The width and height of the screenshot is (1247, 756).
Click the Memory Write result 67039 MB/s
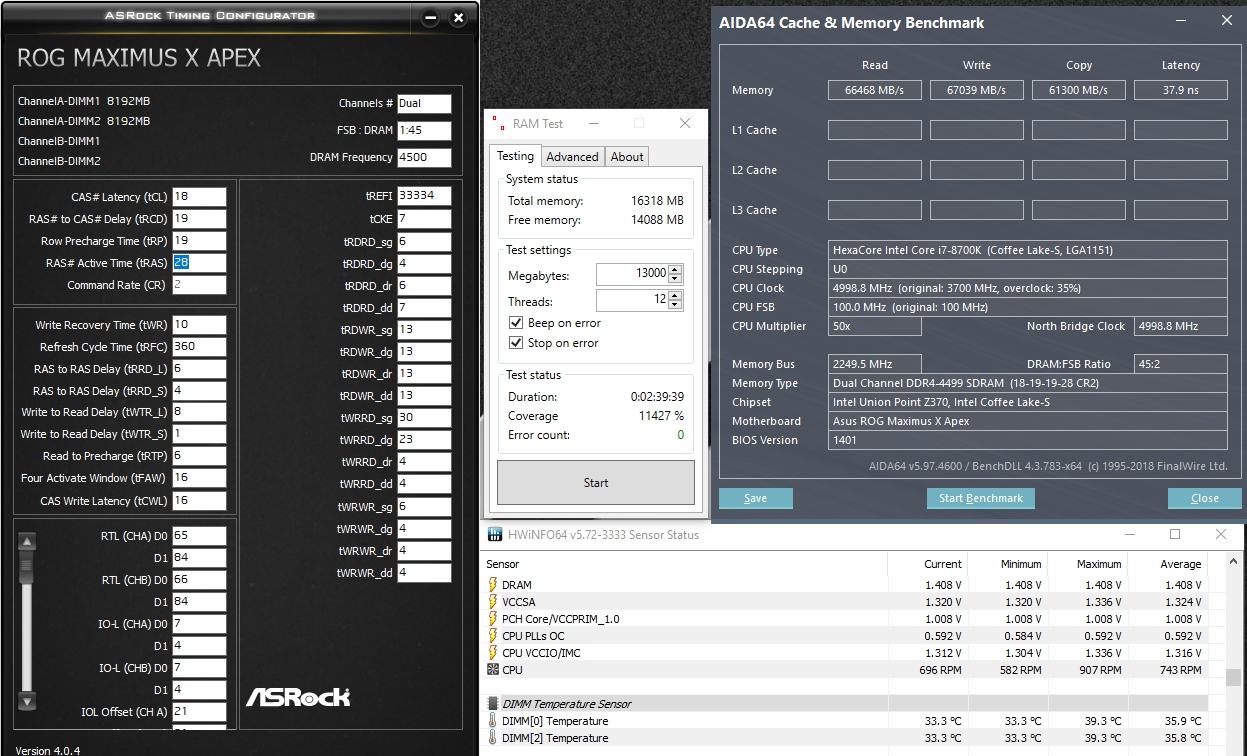977,90
